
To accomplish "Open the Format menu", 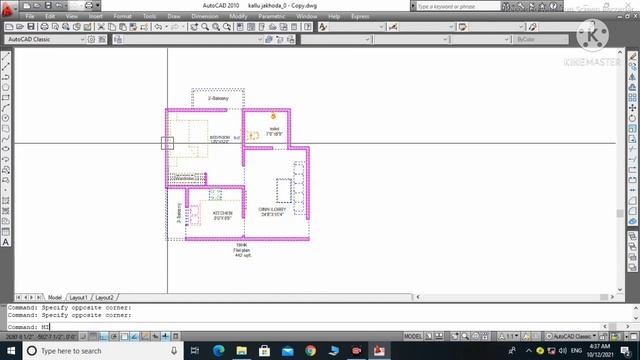I will (x=122, y=16).
